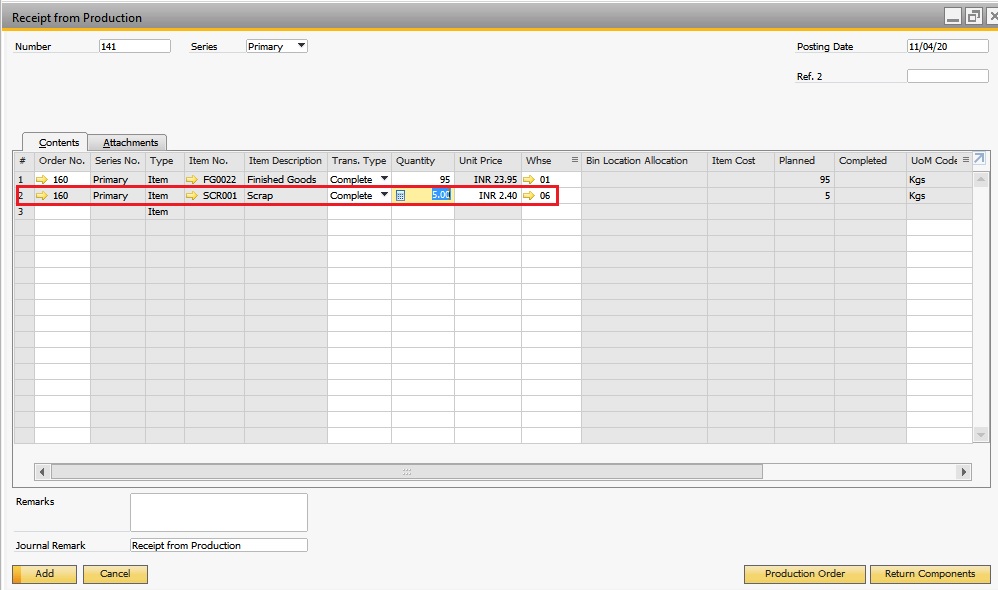The height and width of the screenshot is (590, 998).
Task: Click the column filter icon on the Whse header
Action: click(x=573, y=160)
